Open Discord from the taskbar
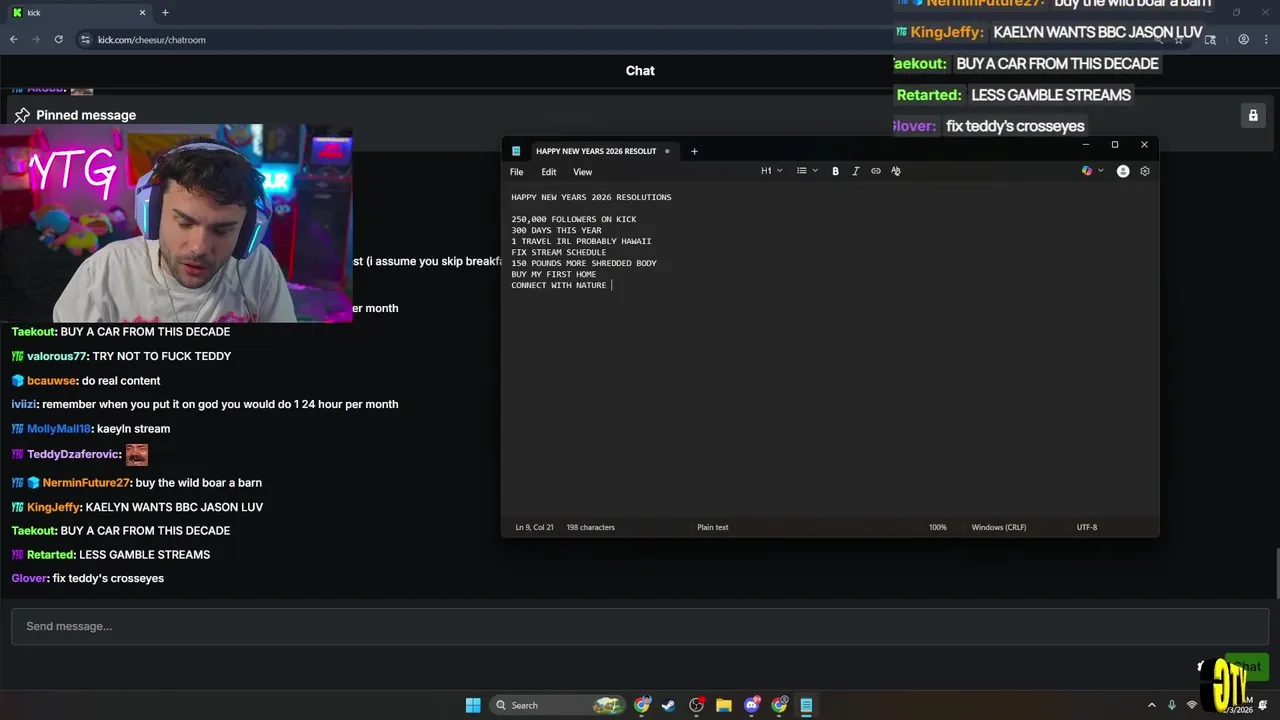This screenshot has height=720, width=1280. [752, 705]
